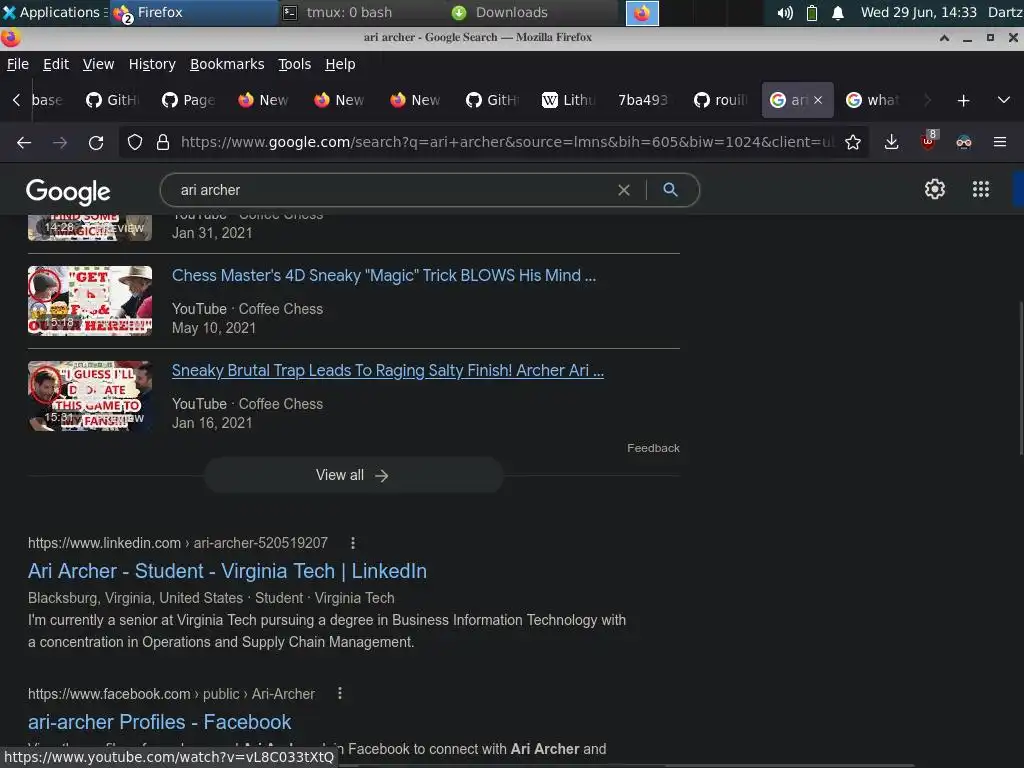Open the Help menu
This screenshot has width=1024, height=768.
[x=340, y=64]
